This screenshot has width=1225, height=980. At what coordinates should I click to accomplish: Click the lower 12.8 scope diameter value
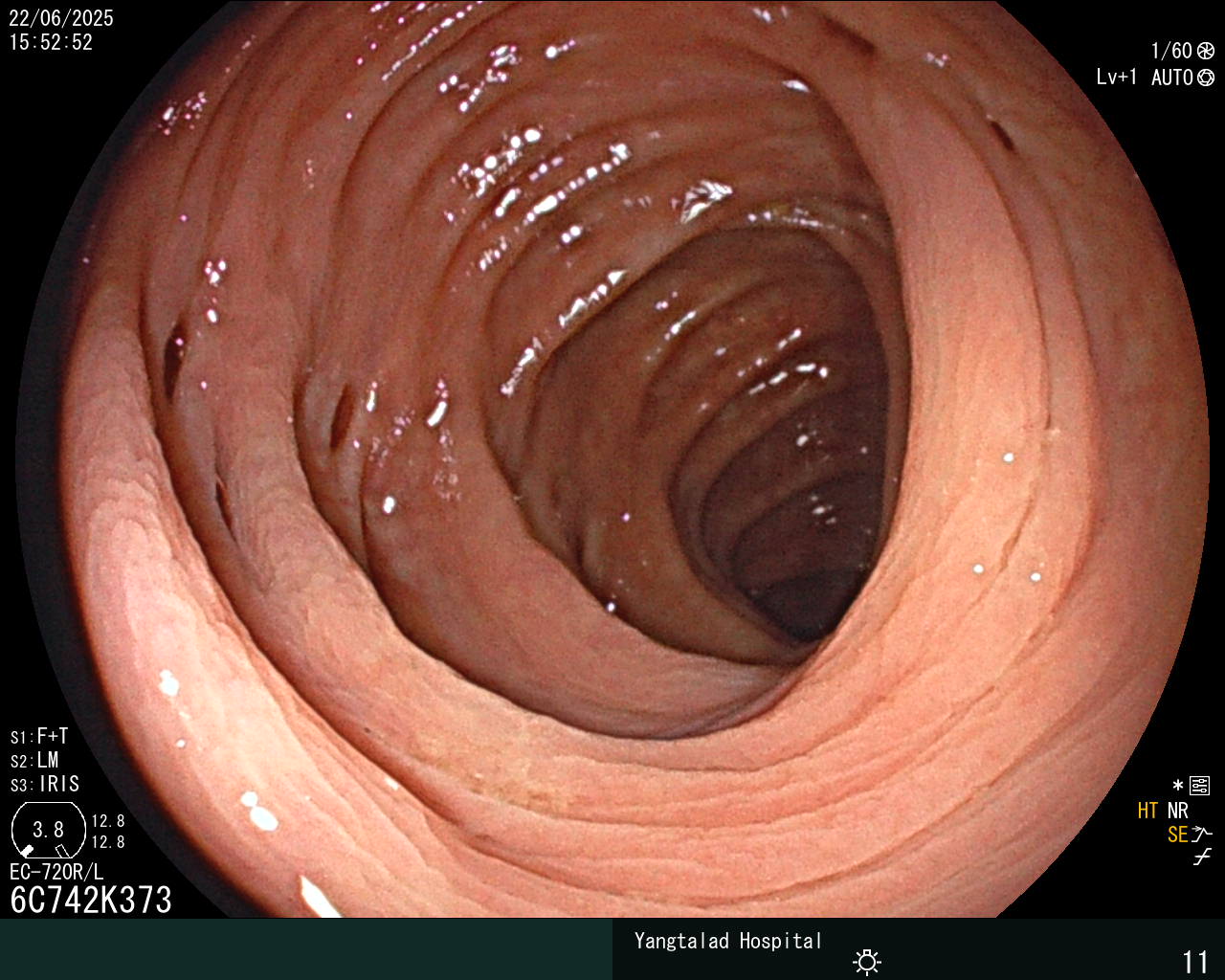(108, 842)
